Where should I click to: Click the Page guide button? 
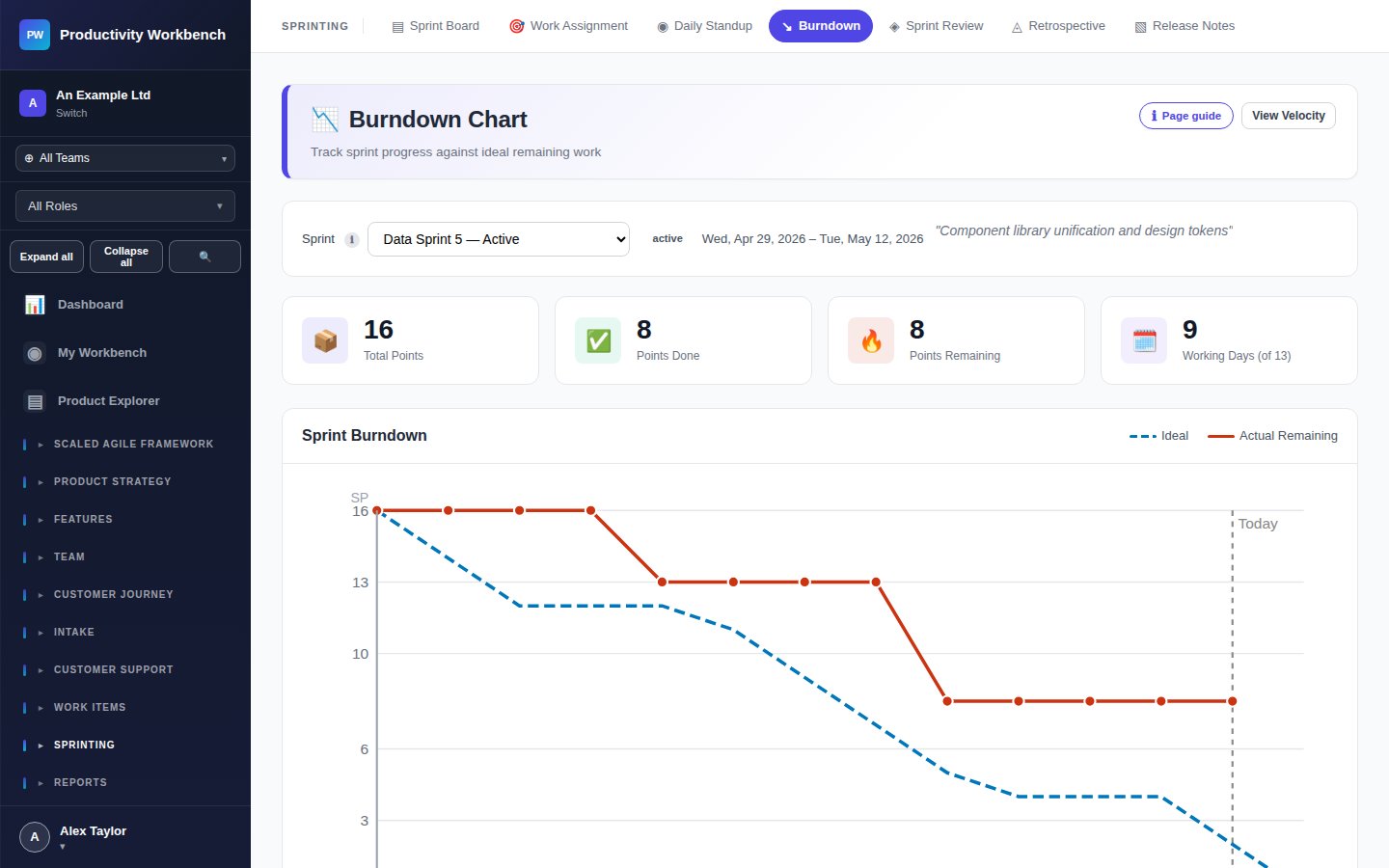click(x=1186, y=116)
